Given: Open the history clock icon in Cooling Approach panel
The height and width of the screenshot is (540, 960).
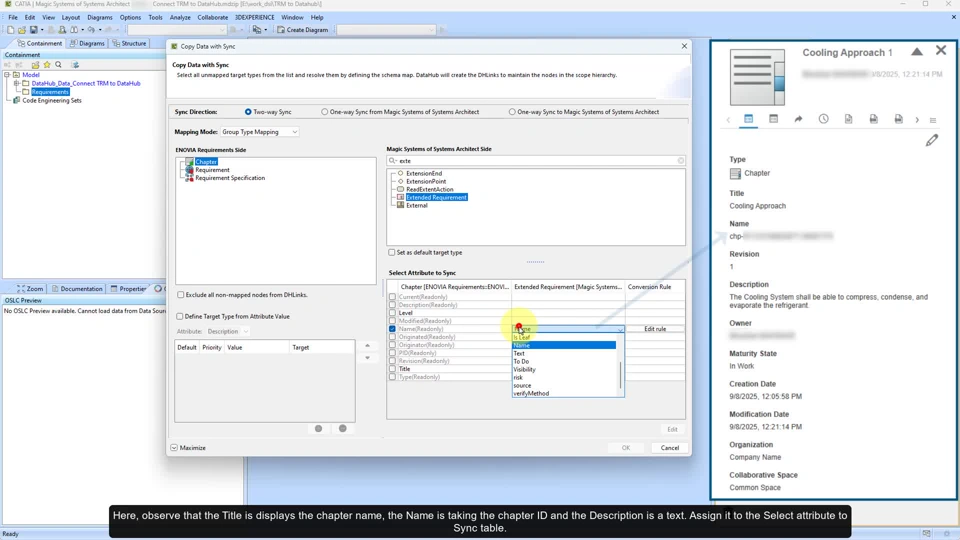Looking at the screenshot, I should coord(823,119).
